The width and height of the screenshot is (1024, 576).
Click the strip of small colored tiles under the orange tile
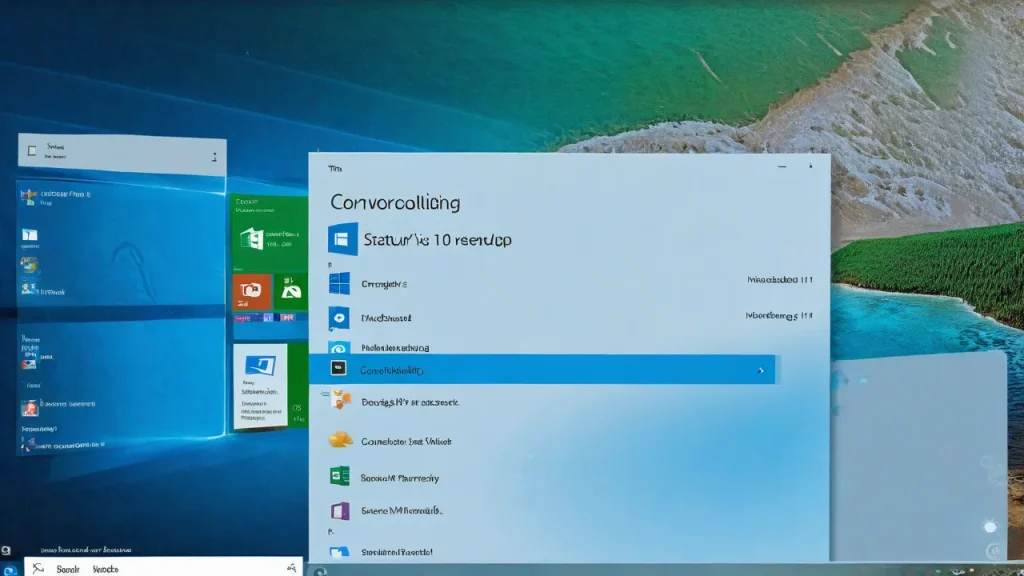[264, 318]
